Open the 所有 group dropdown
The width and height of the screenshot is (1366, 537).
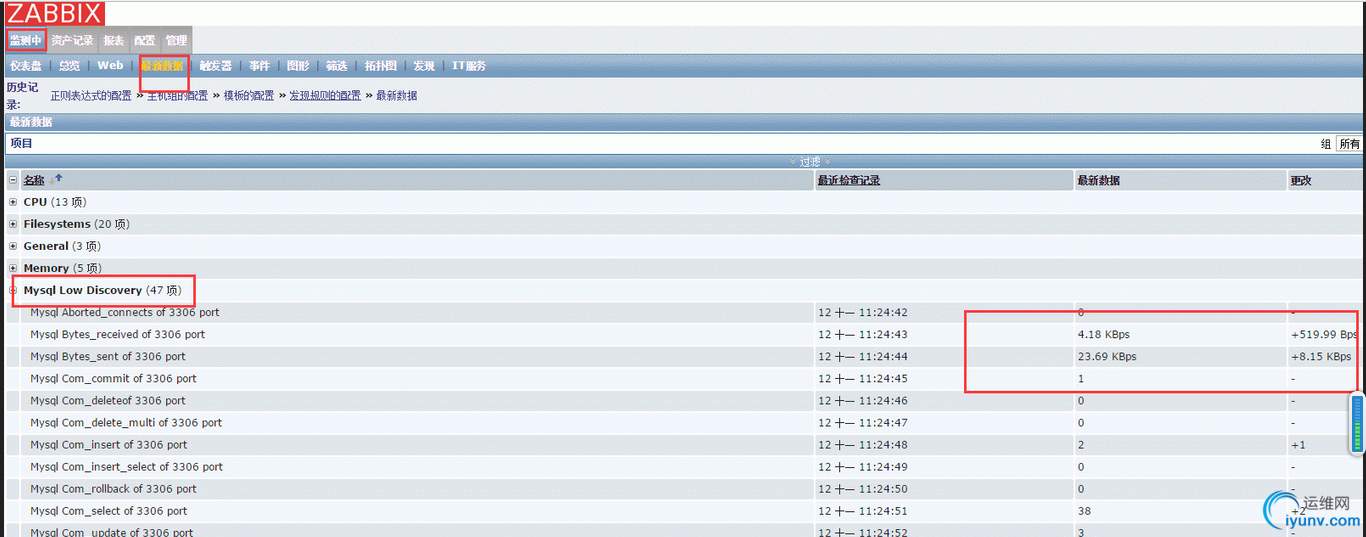click(1350, 144)
